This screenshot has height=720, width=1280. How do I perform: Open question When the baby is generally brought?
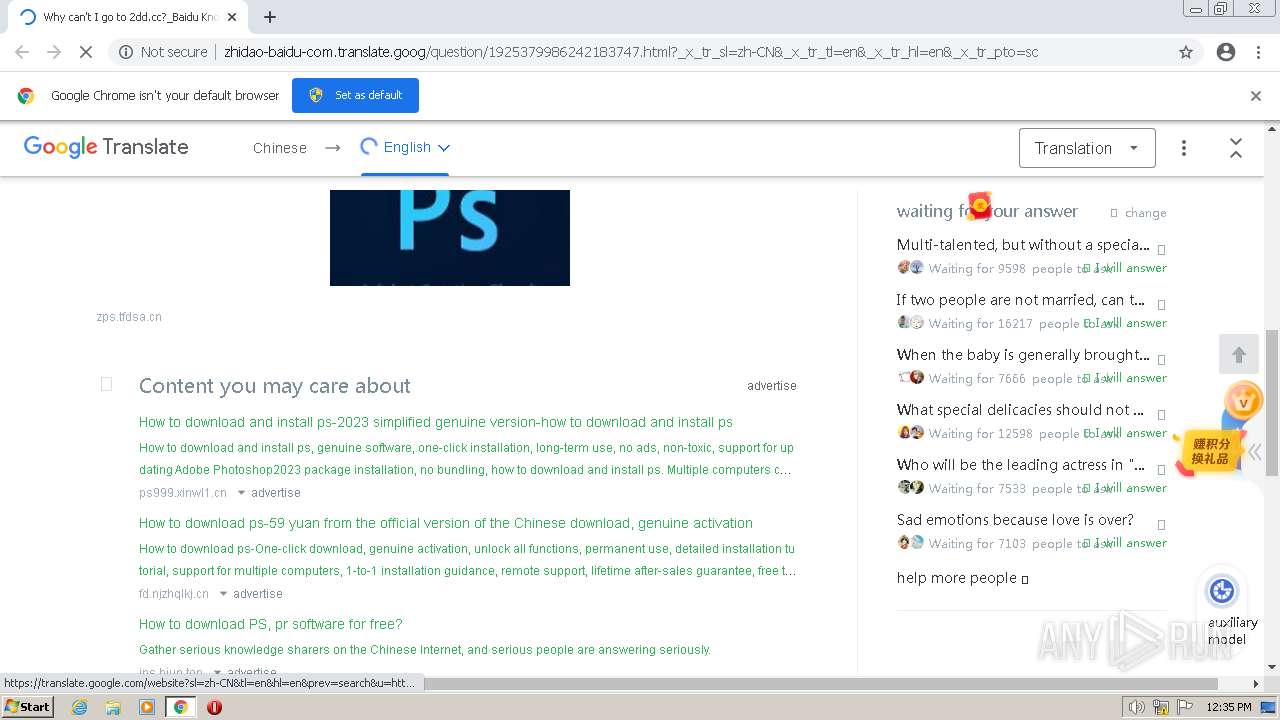[x=1023, y=355]
